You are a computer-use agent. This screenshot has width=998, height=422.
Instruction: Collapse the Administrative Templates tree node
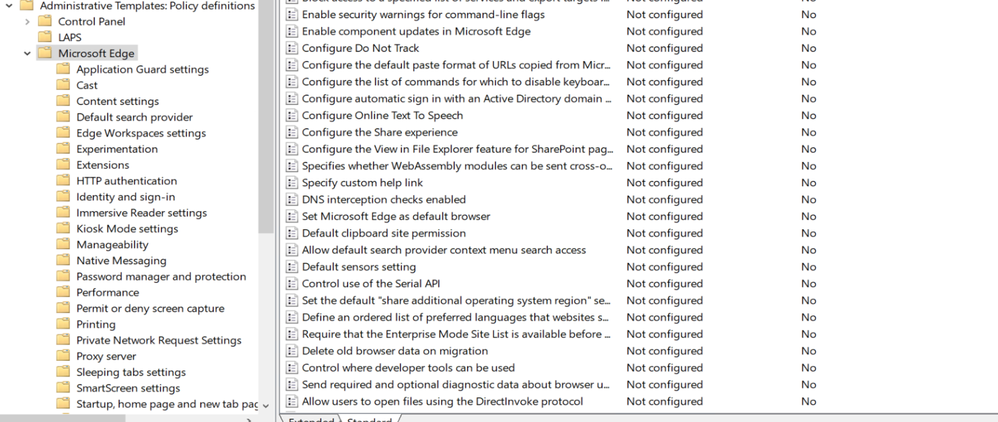(x=10, y=6)
